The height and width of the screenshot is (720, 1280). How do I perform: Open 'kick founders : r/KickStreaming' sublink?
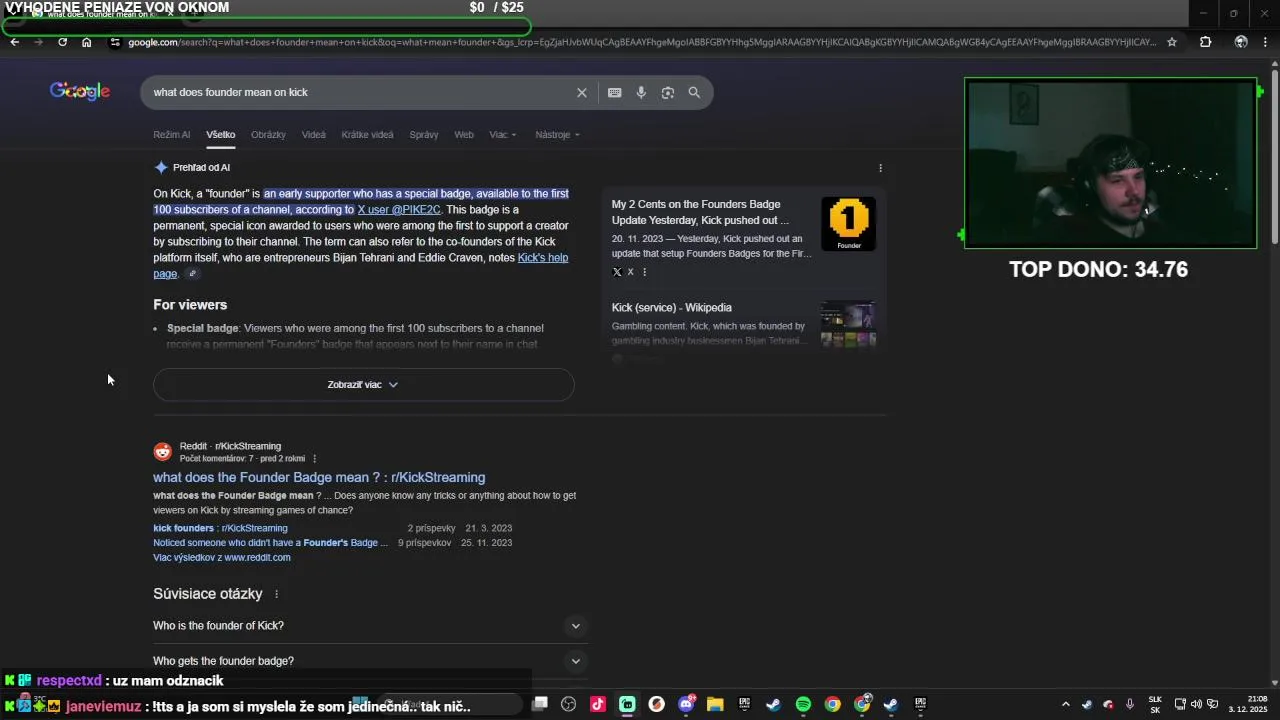coord(220,528)
